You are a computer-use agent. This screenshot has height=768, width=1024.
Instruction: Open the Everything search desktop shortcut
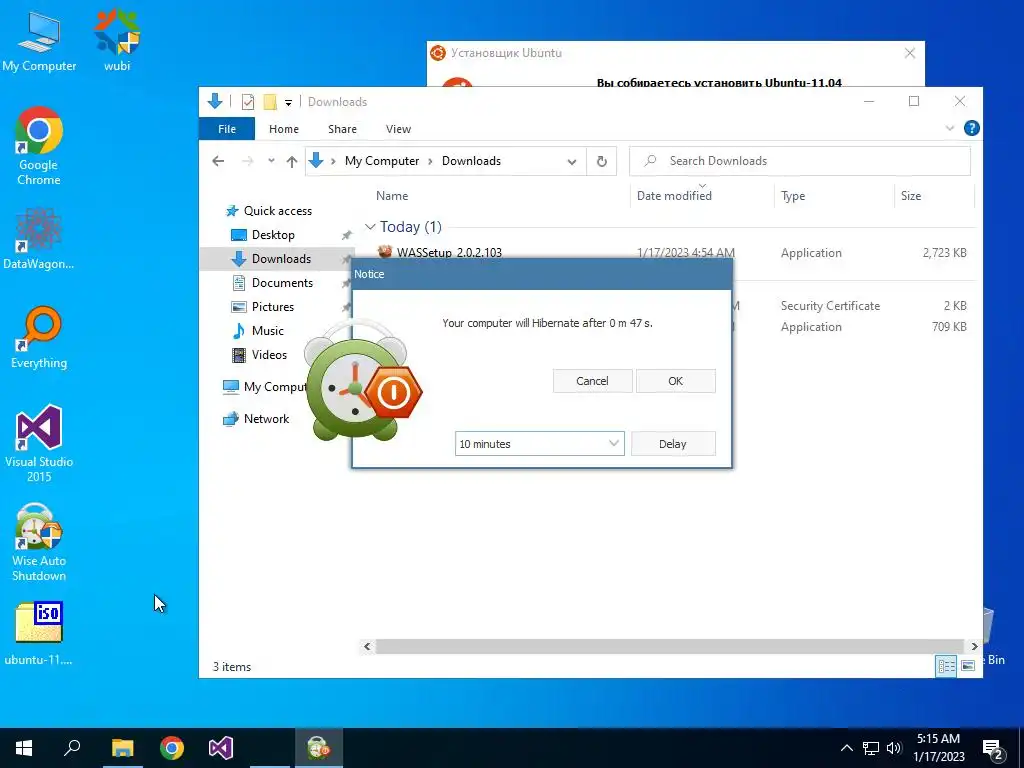point(39,338)
